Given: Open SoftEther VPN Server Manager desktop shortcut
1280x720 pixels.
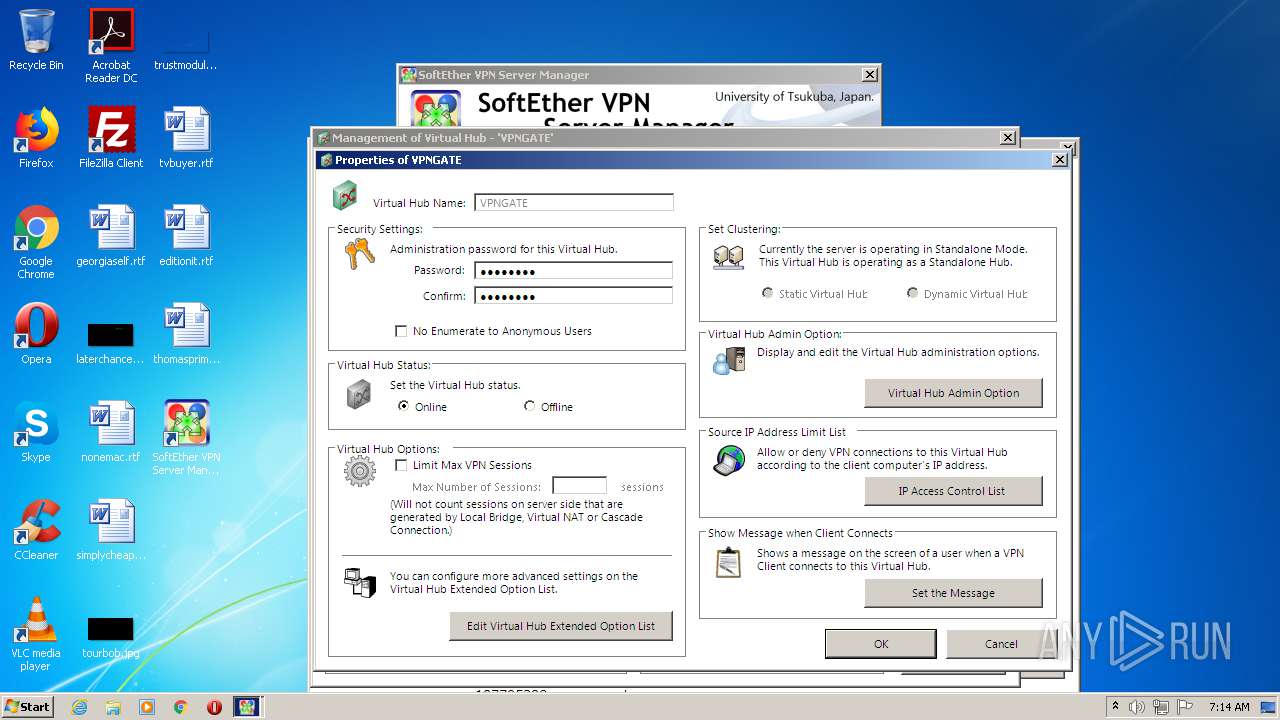Looking at the screenshot, I should pyautogui.click(x=186, y=438).
